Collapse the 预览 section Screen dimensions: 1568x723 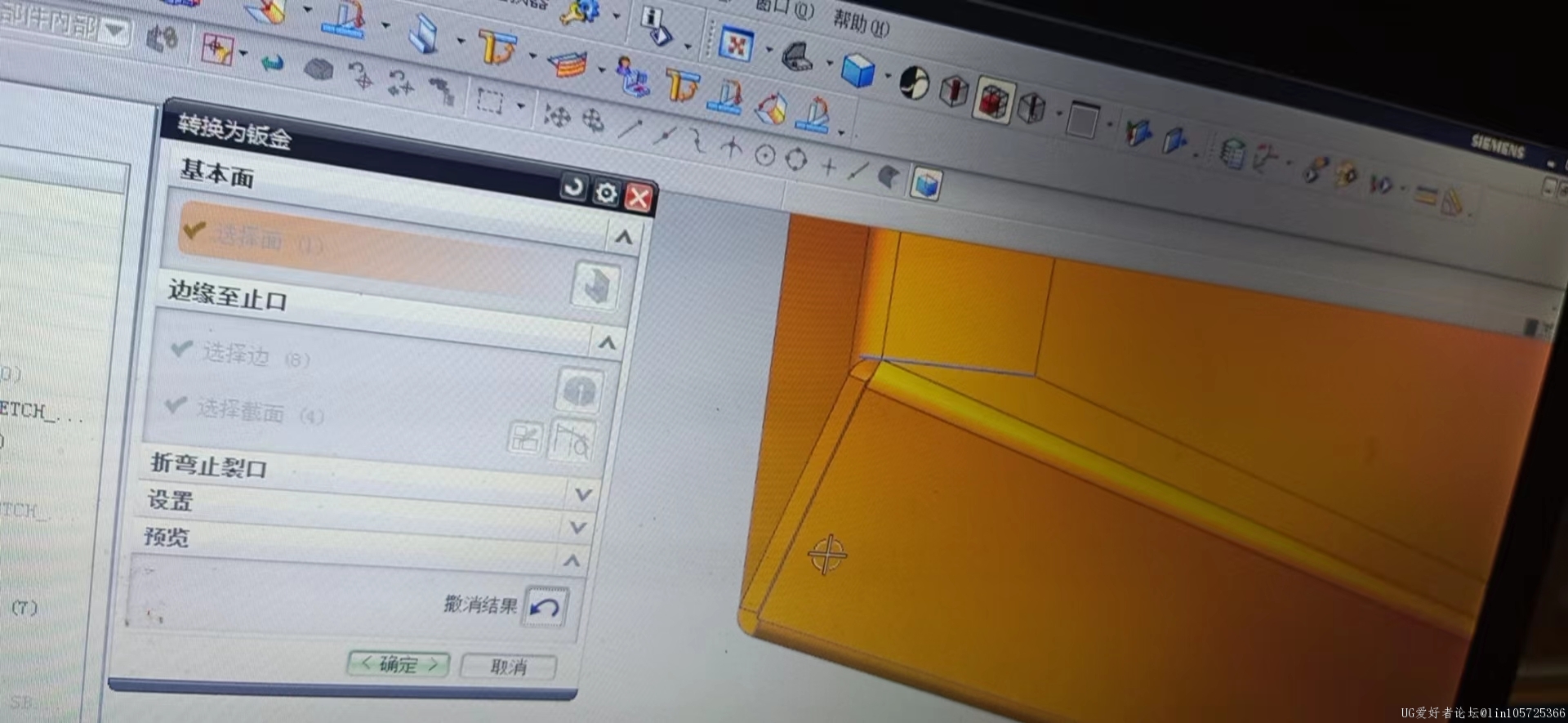pos(572,560)
